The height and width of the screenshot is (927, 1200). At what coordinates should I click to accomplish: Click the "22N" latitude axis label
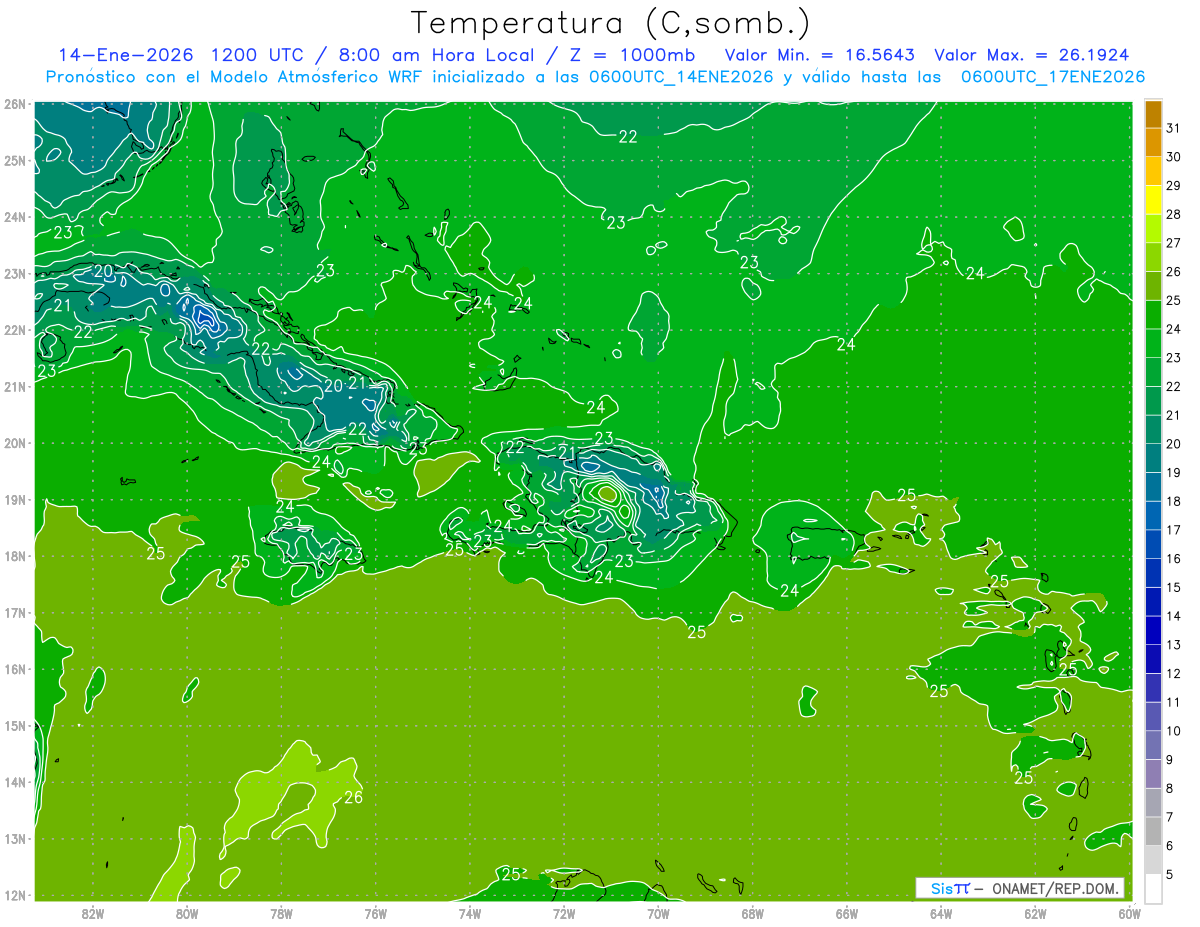[x=14, y=330]
